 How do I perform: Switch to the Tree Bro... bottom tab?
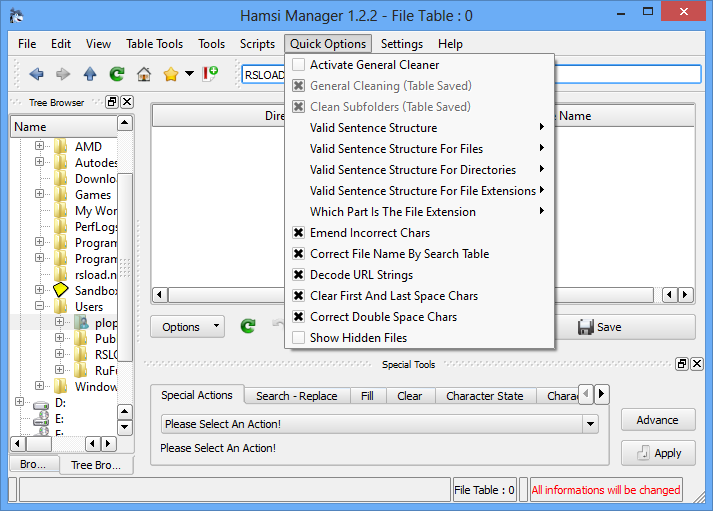[x=96, y=465]
